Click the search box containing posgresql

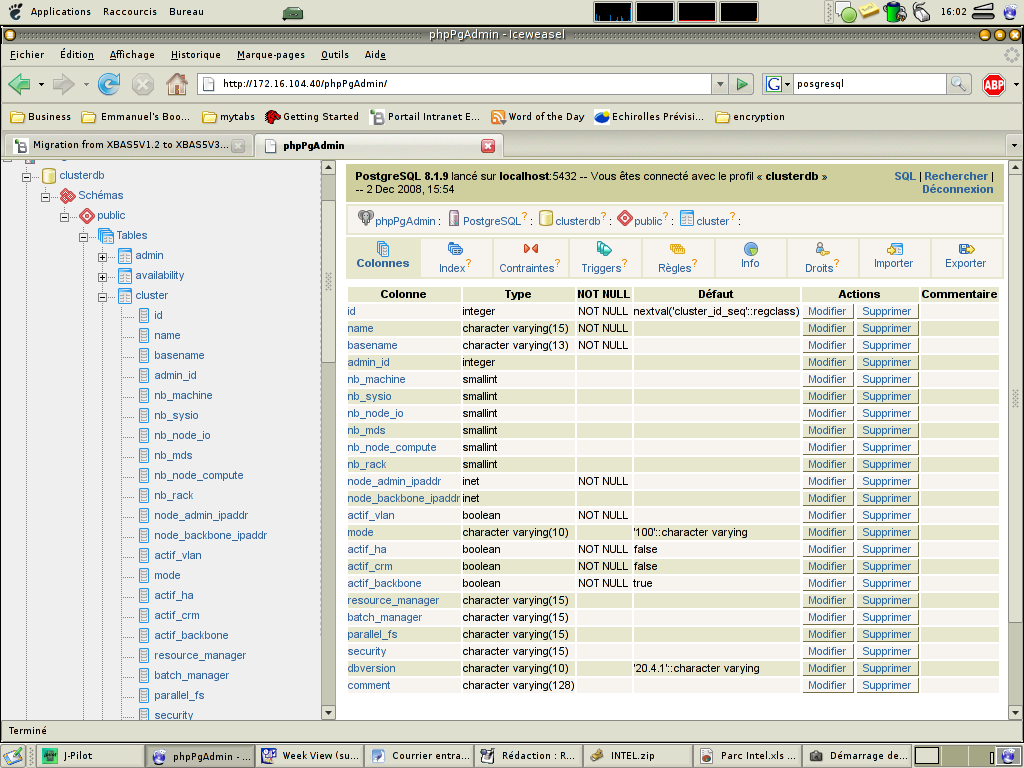coord(868,85)
